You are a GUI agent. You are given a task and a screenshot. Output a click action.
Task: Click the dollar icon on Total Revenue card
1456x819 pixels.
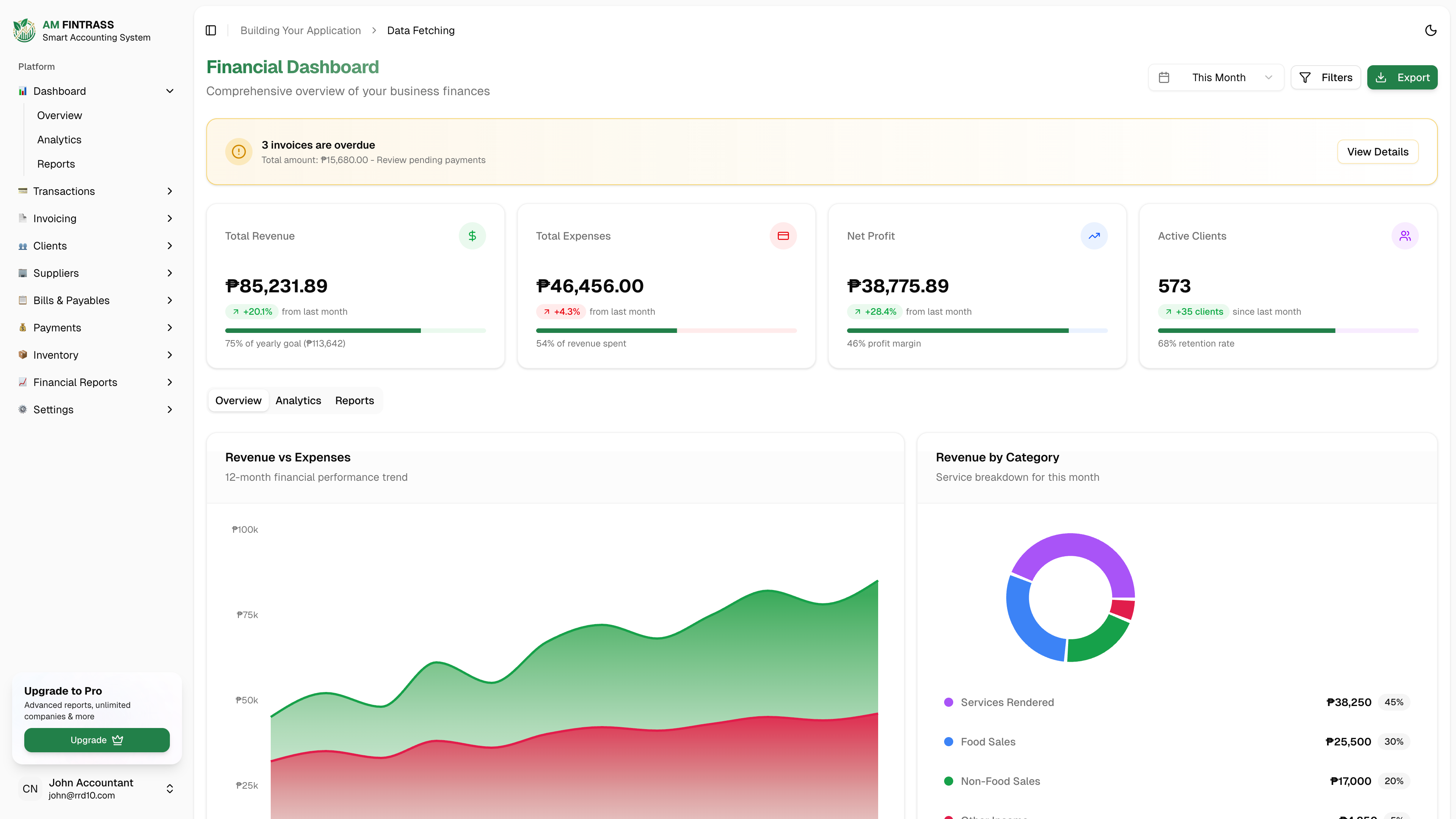coord(472,236)
